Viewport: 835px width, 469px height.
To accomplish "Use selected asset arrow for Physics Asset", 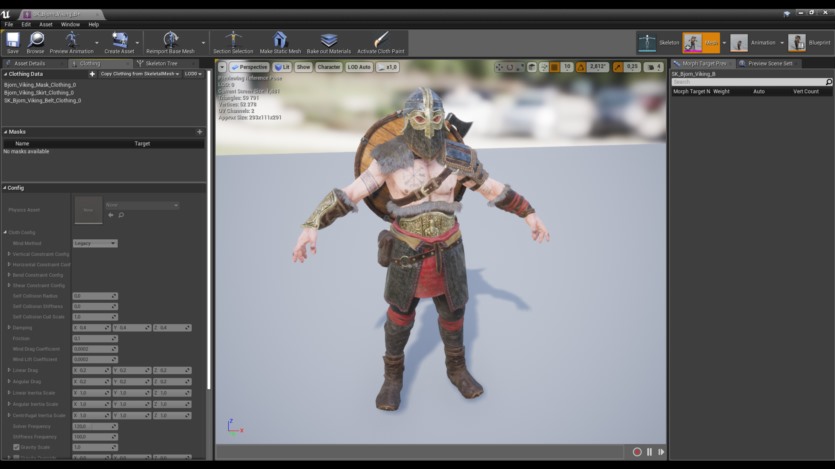I will [111, 215].
